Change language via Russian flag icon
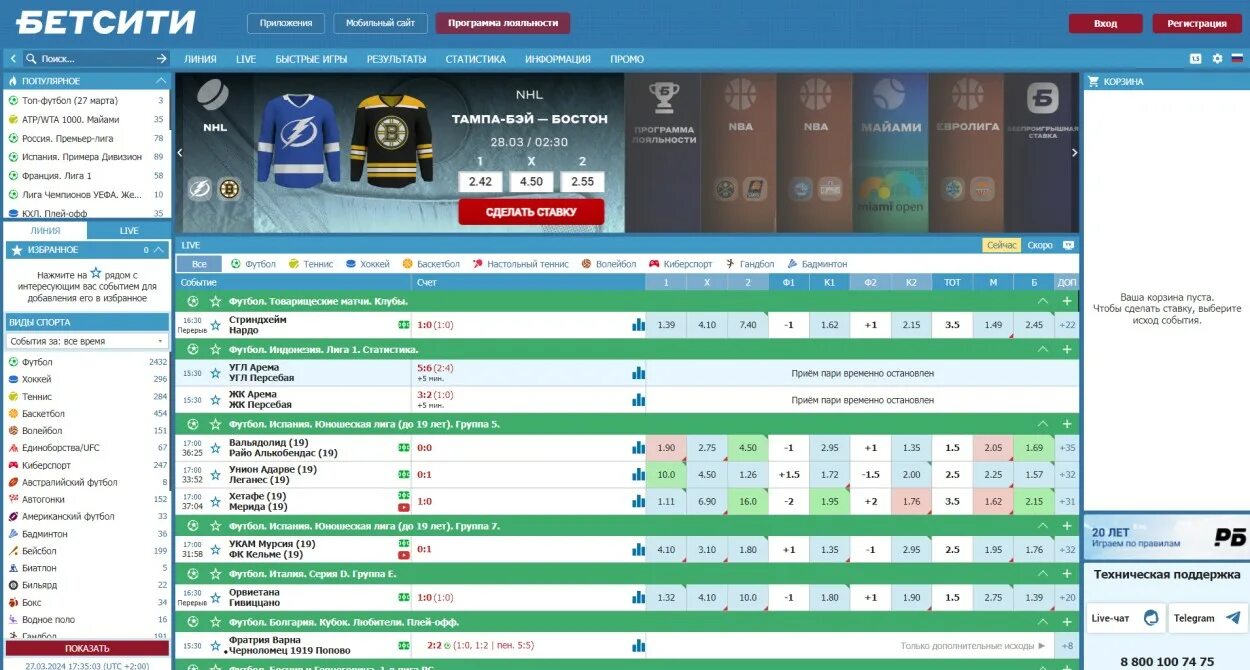1250x670 pixels. click(1237, 59)
